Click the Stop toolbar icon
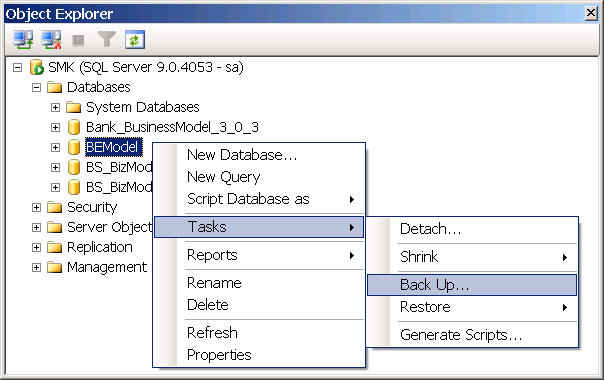 pos(79,40)
